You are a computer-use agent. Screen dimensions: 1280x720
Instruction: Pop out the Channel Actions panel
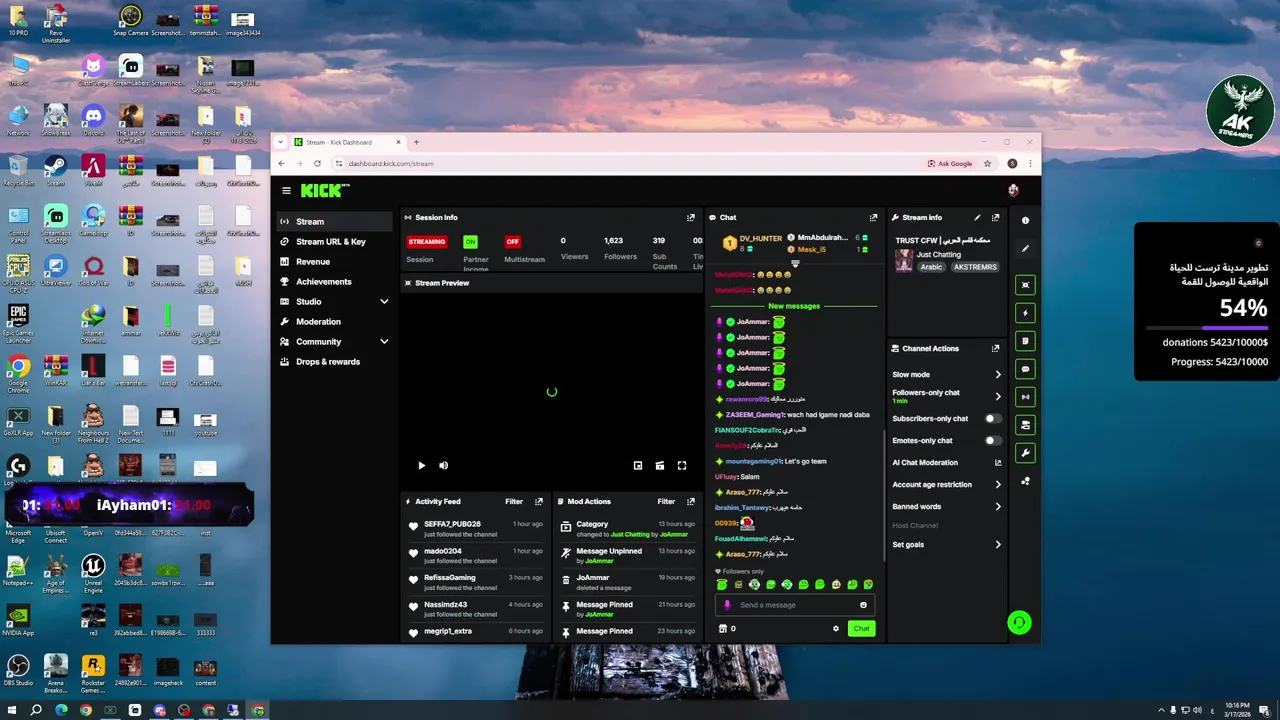coord(995,348)
